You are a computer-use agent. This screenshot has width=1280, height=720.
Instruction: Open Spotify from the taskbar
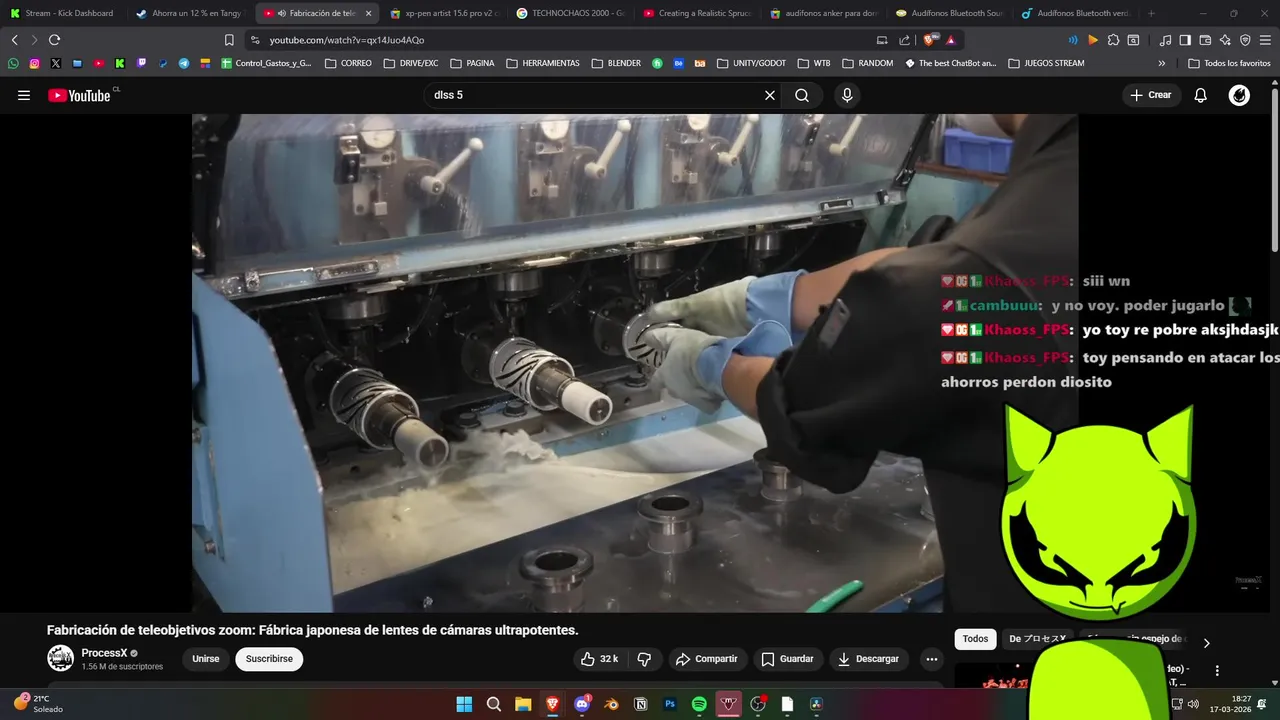click(x=699, y=704)
